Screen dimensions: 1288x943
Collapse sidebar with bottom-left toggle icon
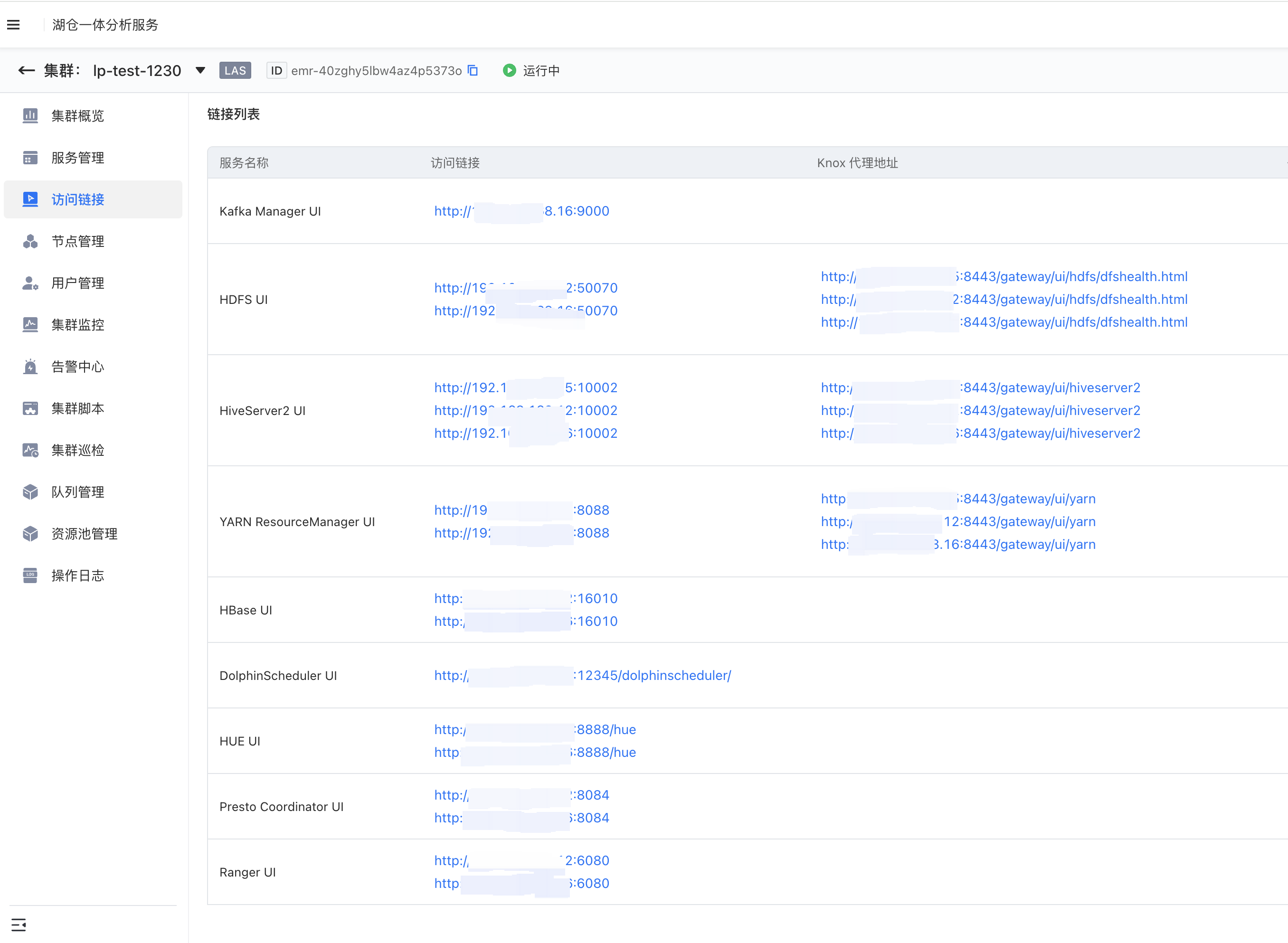18,924
